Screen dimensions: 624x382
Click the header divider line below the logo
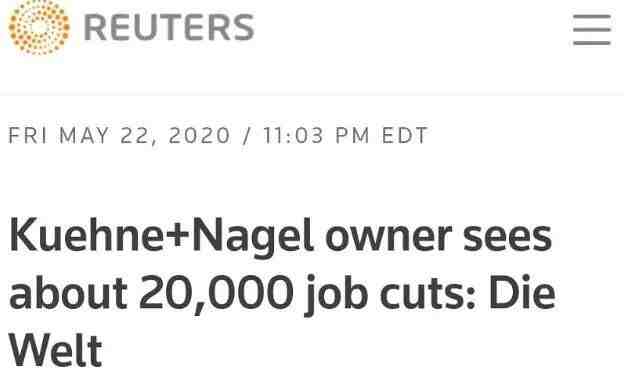312,95
